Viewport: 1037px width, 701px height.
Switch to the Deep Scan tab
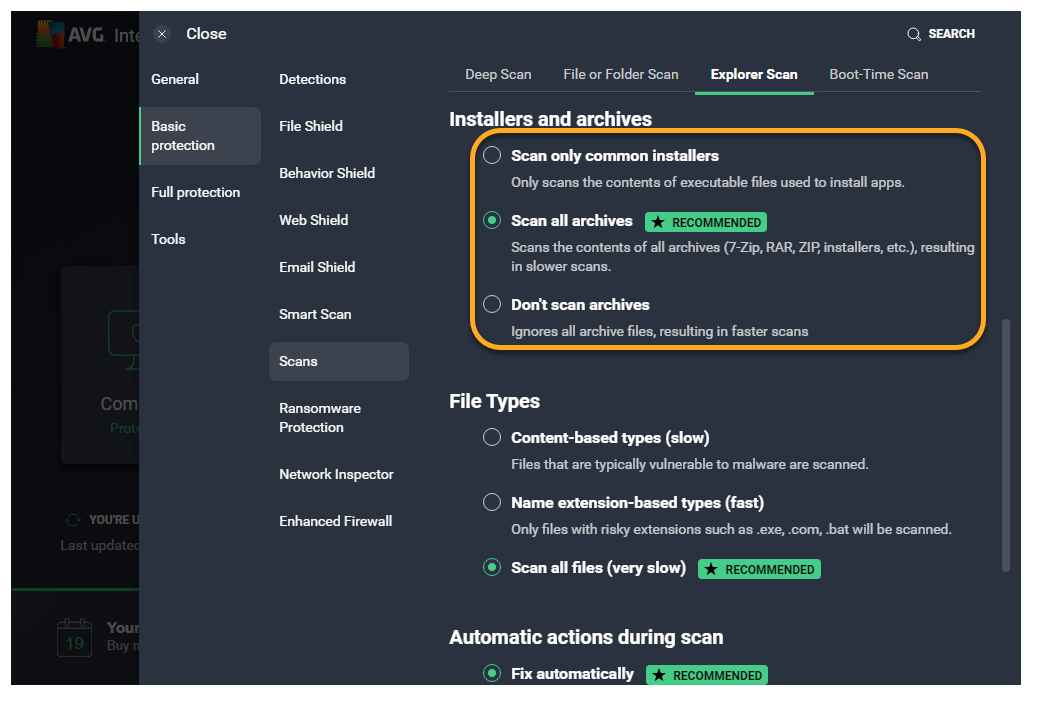coord(498,75)
